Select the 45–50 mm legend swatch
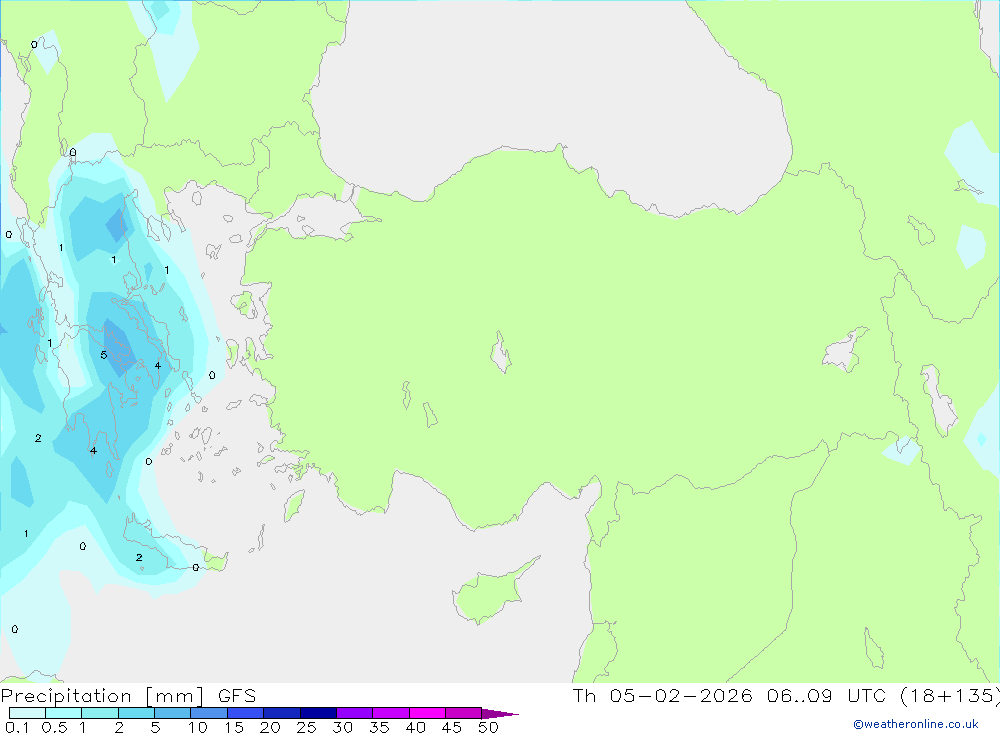 pyautogui.click(x=464, y=713)
